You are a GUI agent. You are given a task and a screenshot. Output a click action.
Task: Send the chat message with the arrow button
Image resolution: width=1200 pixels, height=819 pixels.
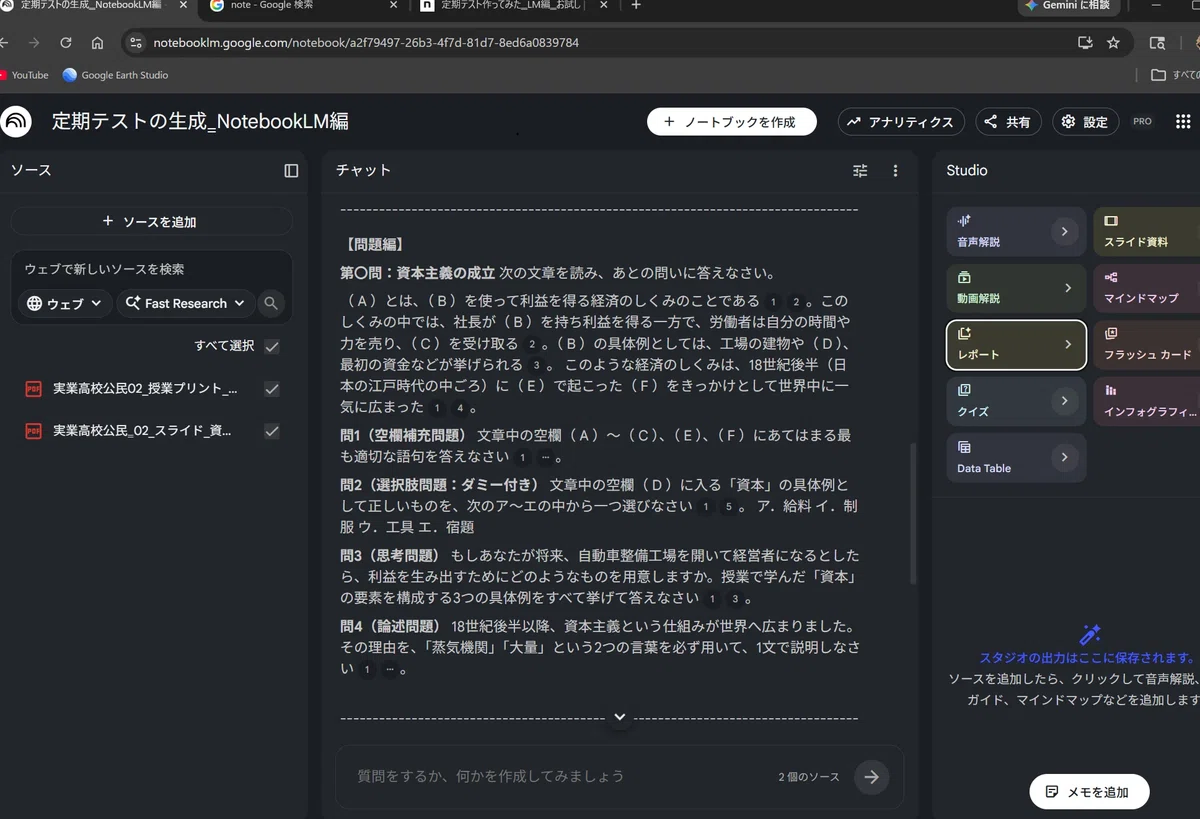pyautogui.click(x=872, y=777)
